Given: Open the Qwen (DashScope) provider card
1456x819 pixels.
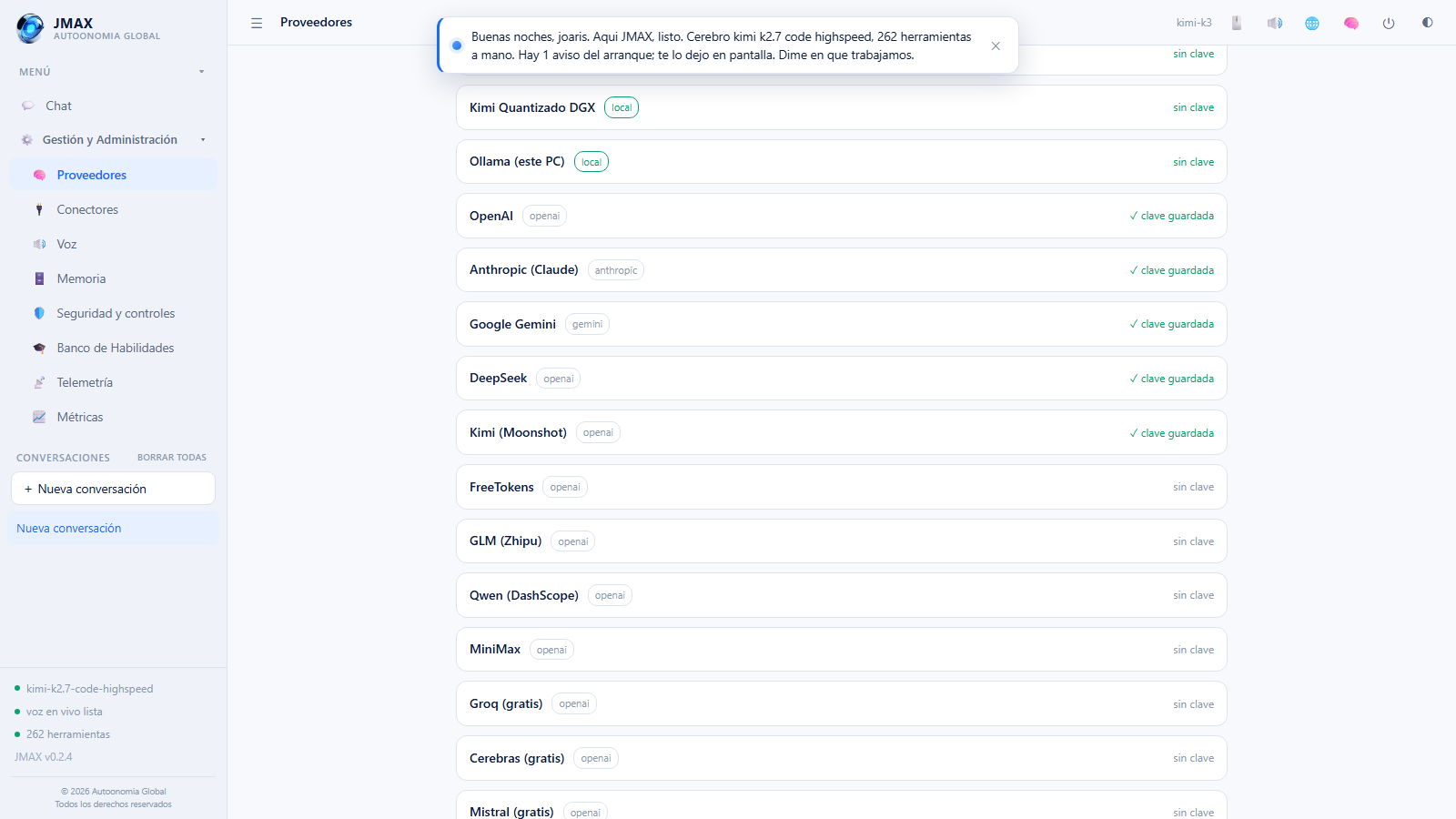Looking at the screenshot, I should (841, 595).
